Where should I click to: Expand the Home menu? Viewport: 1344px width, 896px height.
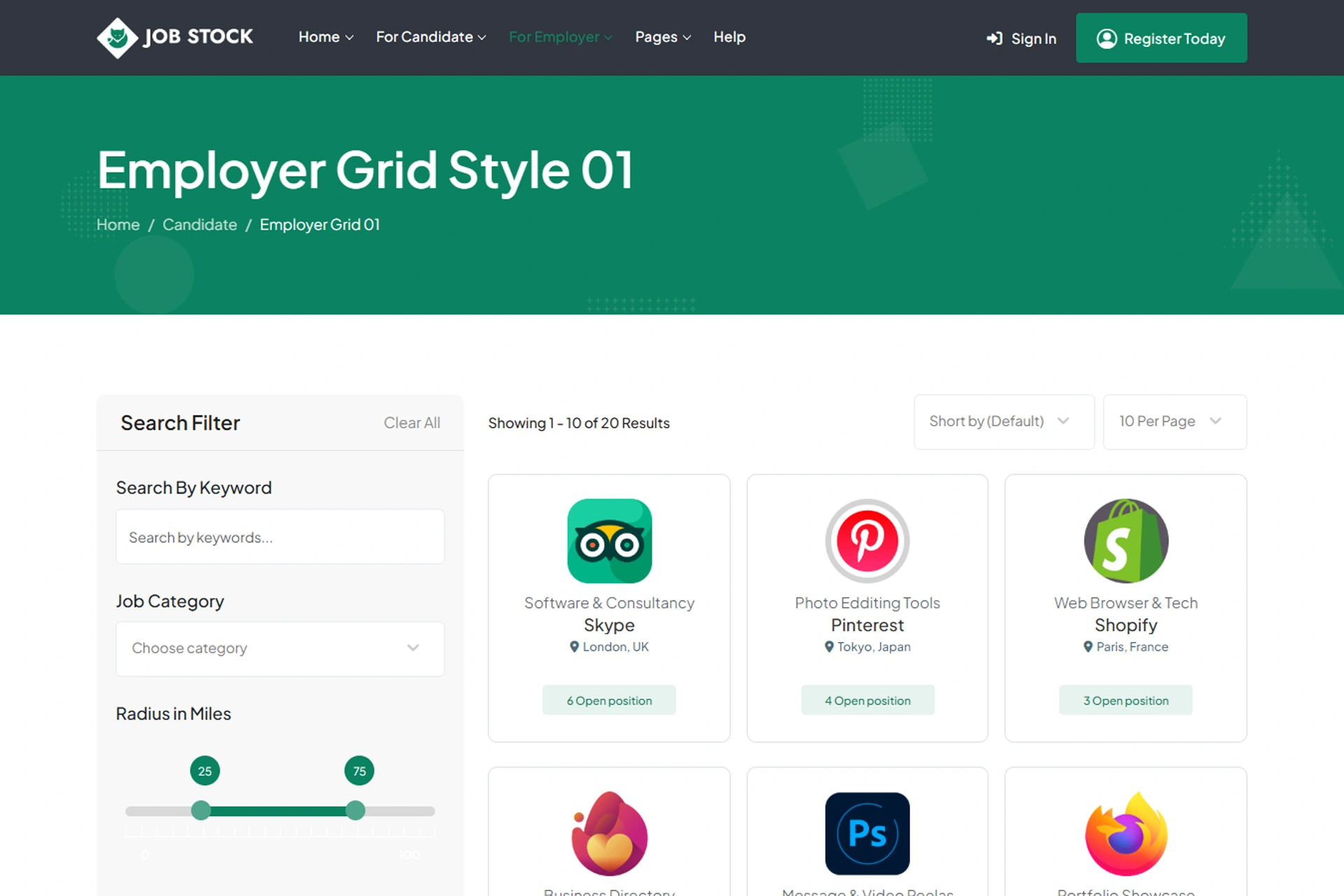(325, 37)
